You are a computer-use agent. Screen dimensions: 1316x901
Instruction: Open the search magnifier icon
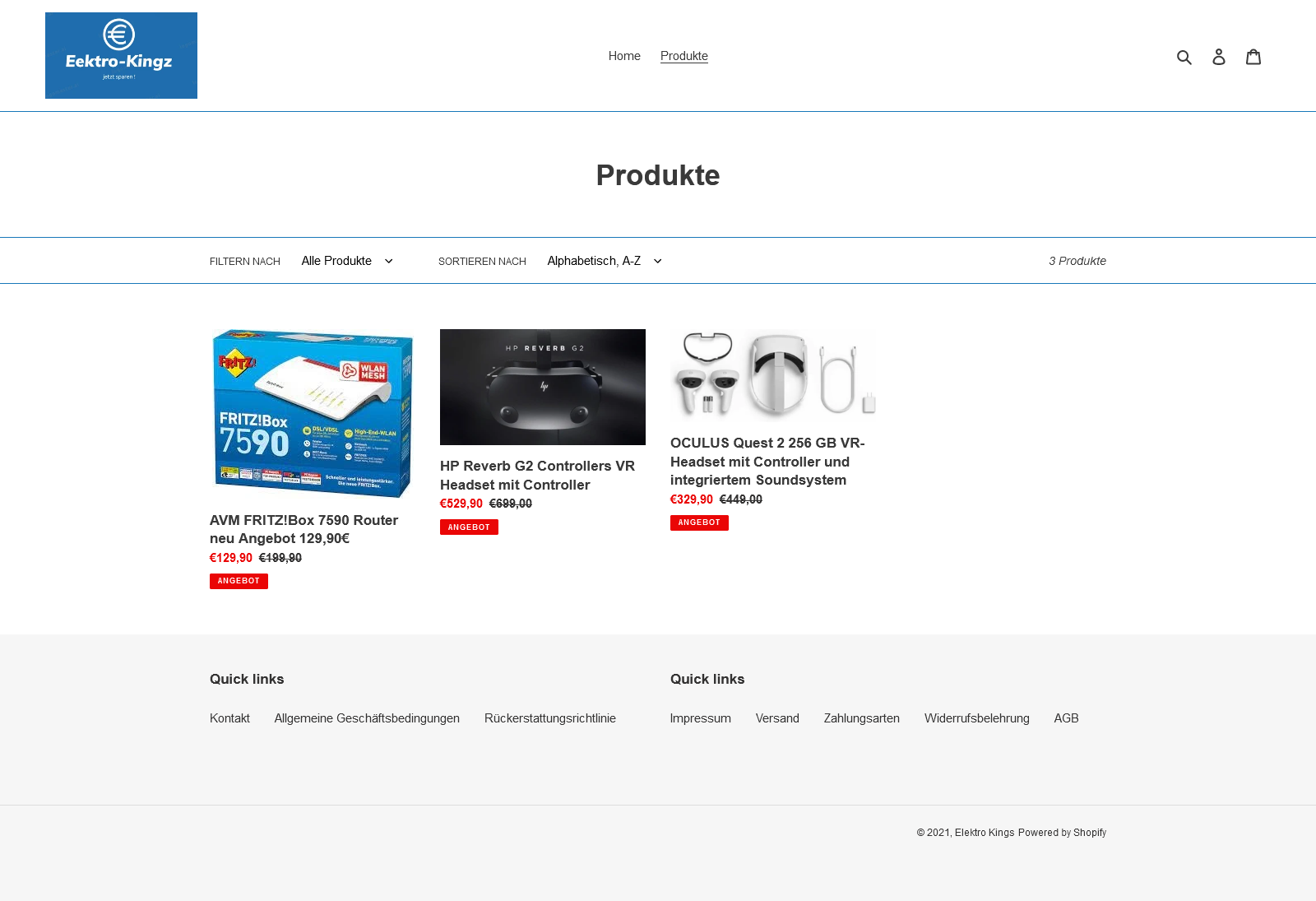[1184, 57]
